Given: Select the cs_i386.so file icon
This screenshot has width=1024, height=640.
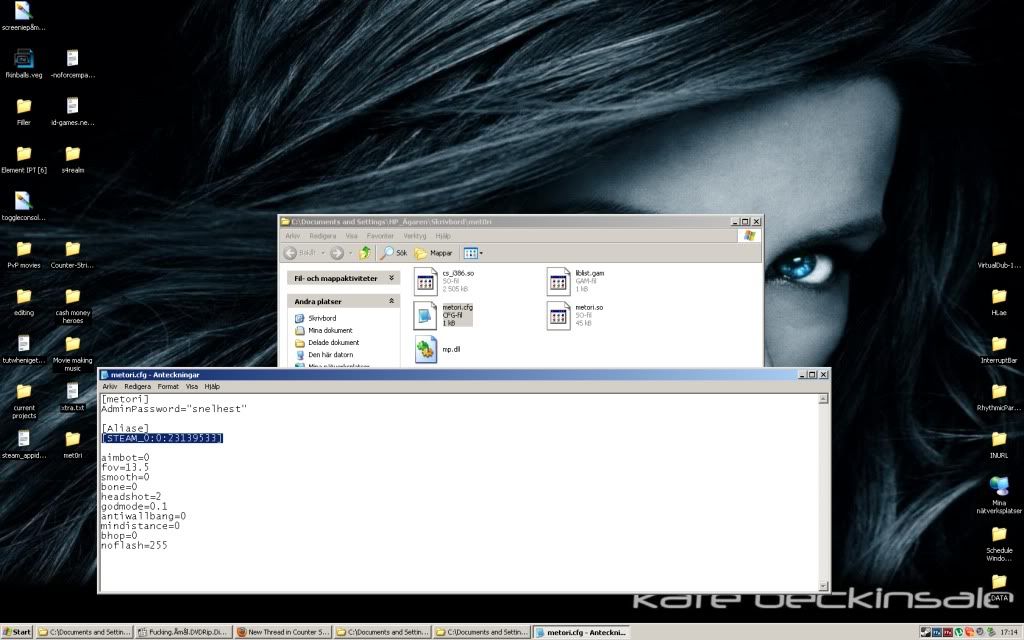Looking at the screenshot, I should tap(427, 281).
